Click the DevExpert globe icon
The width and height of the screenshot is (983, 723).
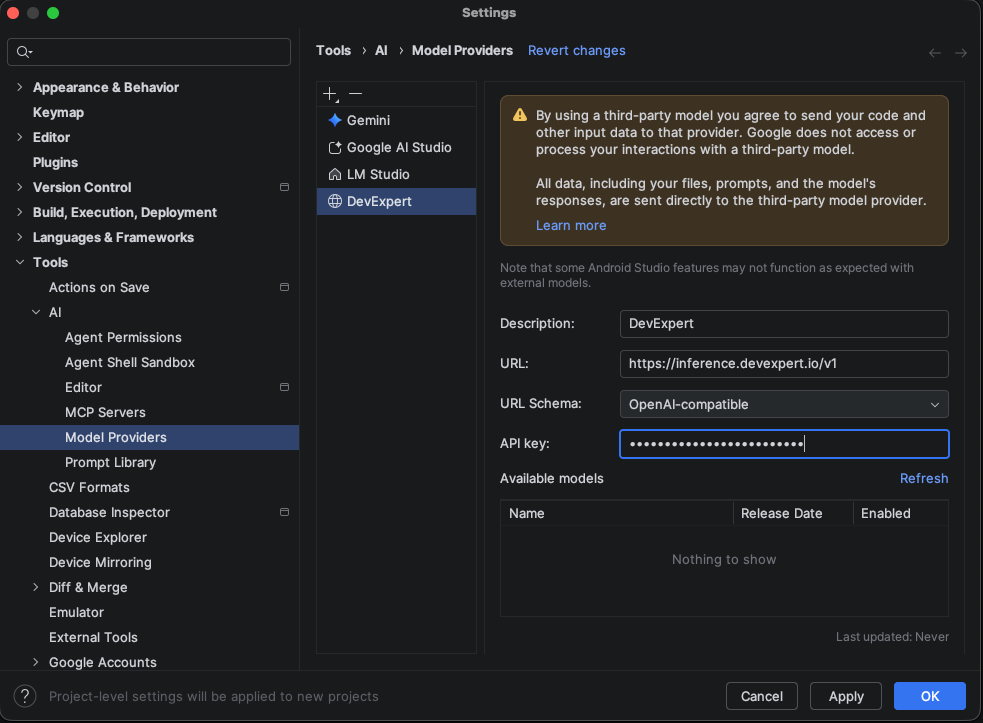[x=335, y=201]
